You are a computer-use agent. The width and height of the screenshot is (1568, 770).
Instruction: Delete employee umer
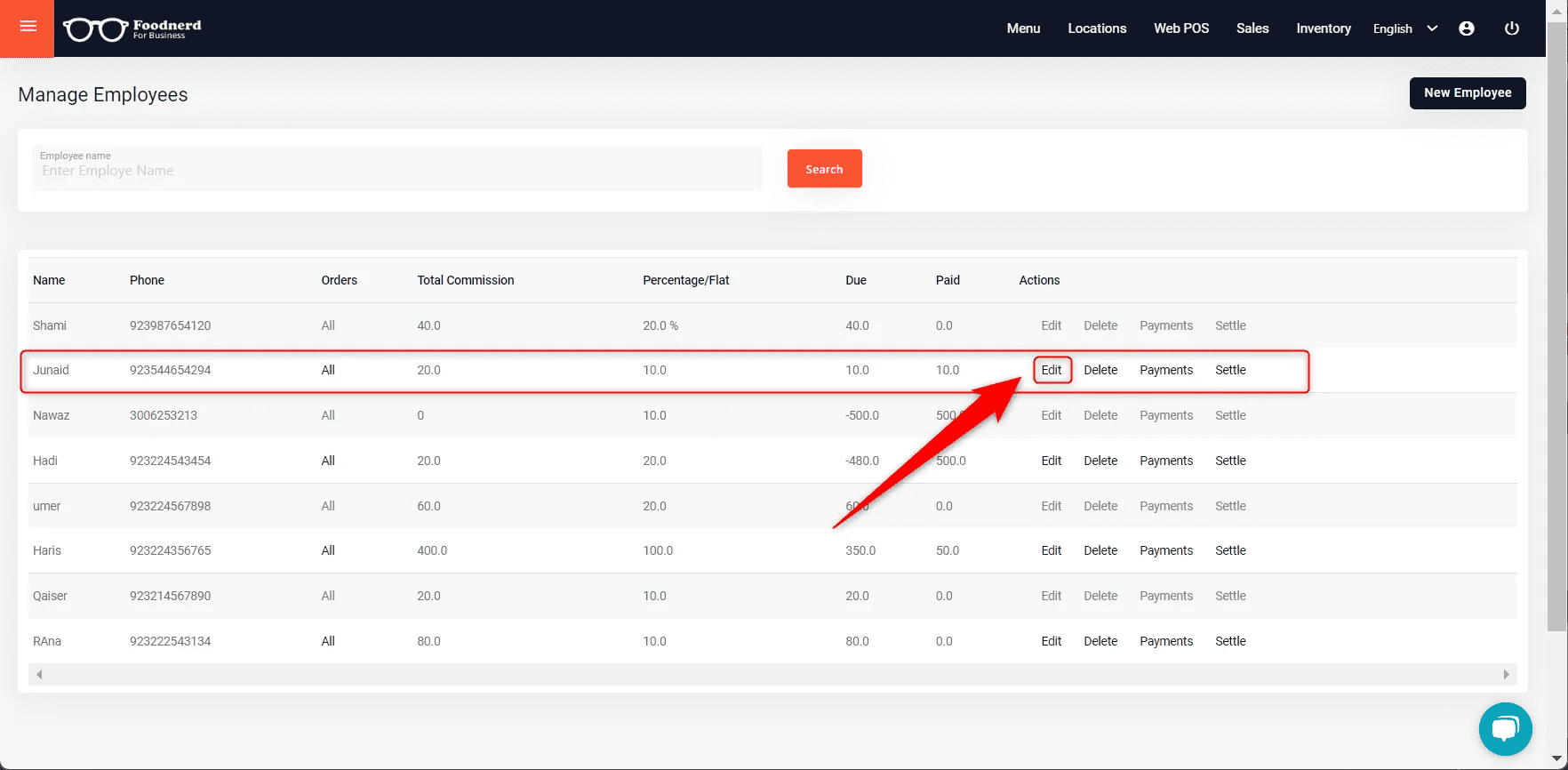[1100, 506]
